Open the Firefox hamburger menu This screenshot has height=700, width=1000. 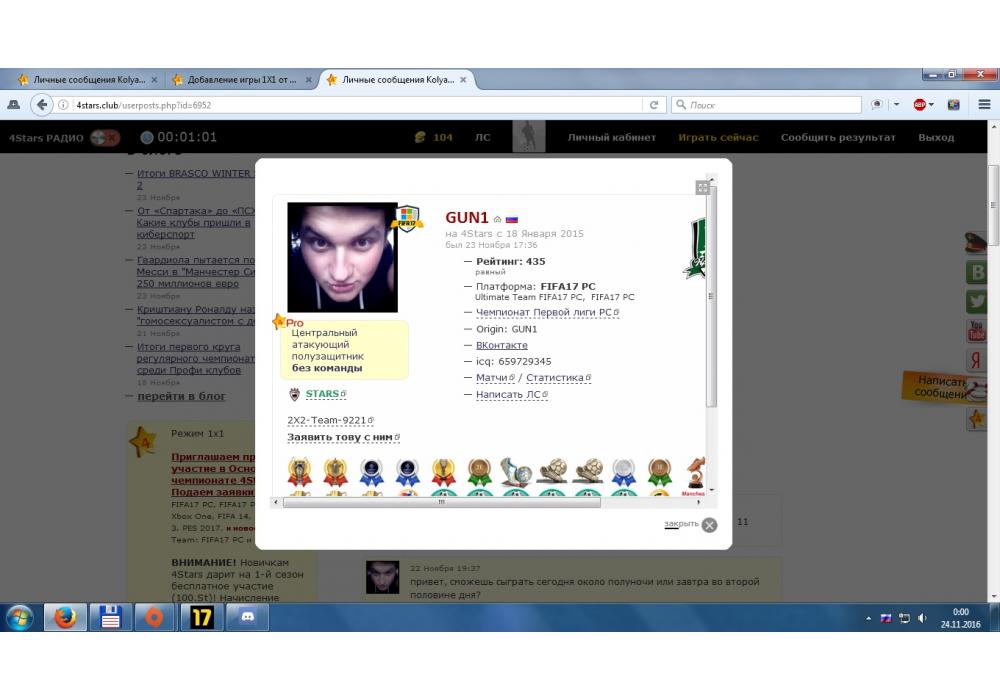coord(984,105)
